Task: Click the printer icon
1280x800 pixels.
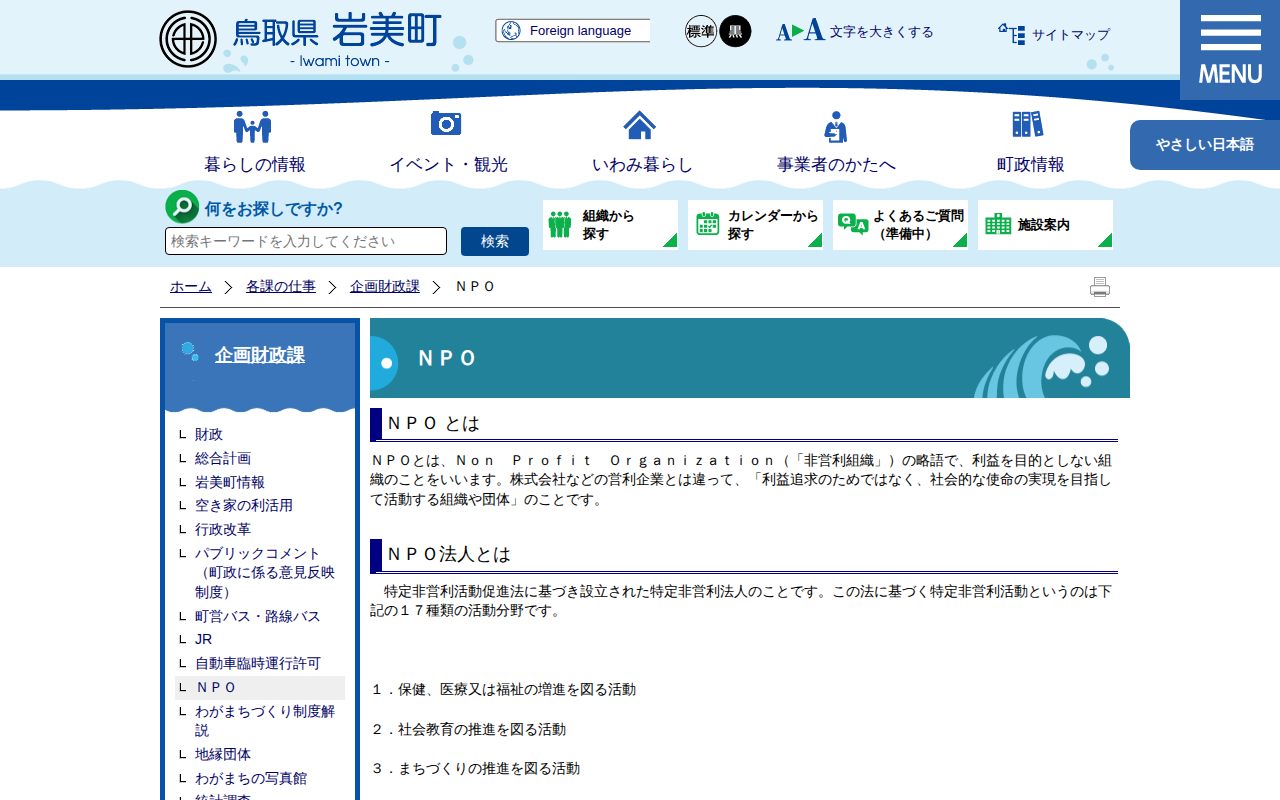Action: coord(1100,287)
